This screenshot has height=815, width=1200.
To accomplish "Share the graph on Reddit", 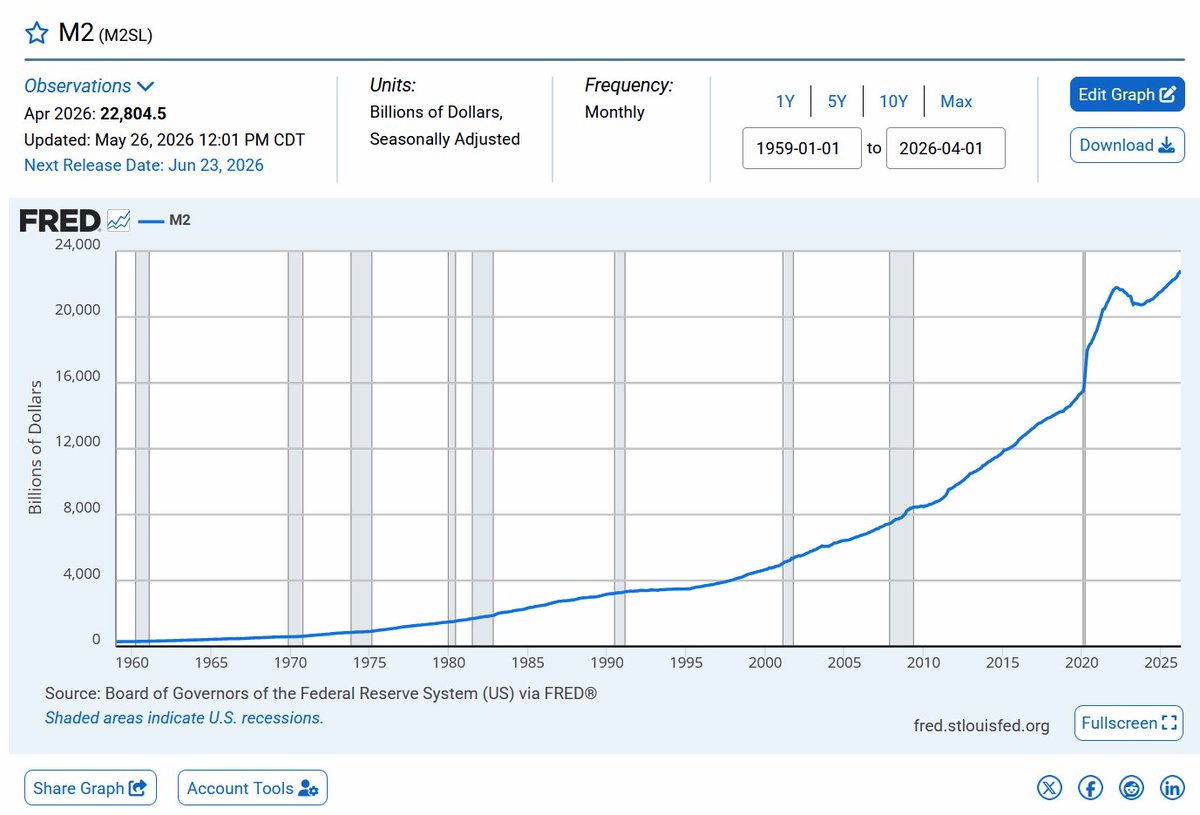I will tap(1131, 788).
